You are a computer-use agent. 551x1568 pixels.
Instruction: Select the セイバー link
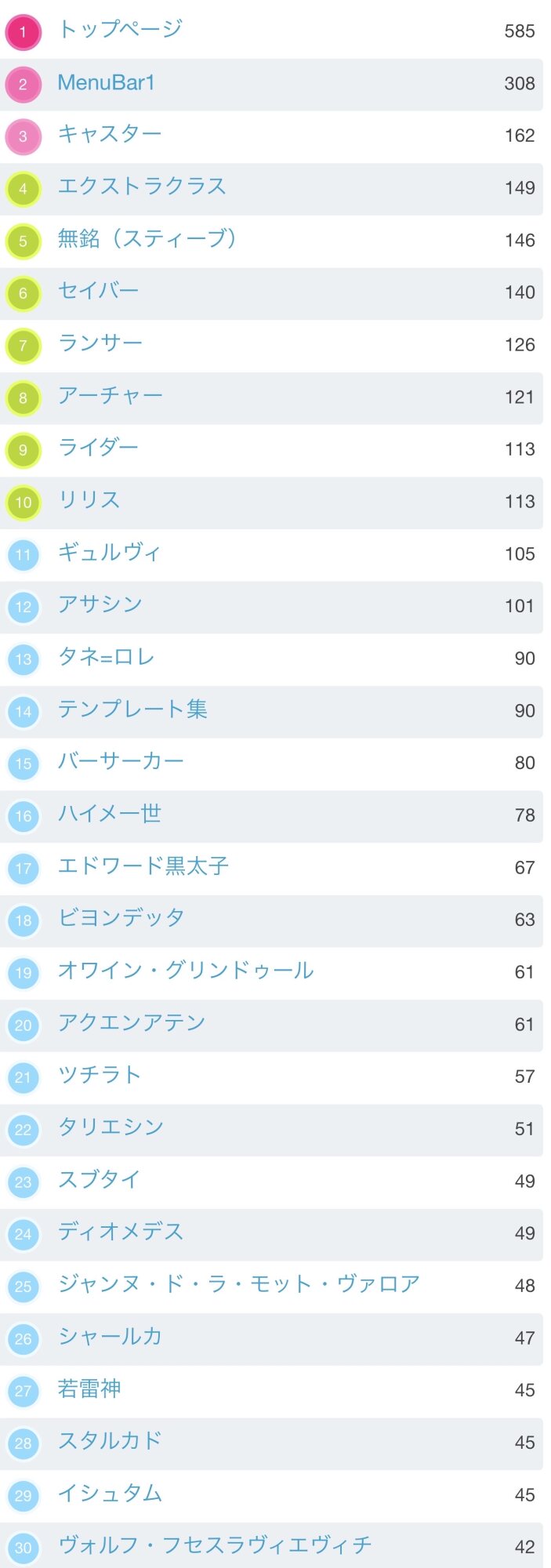point(98,291)
